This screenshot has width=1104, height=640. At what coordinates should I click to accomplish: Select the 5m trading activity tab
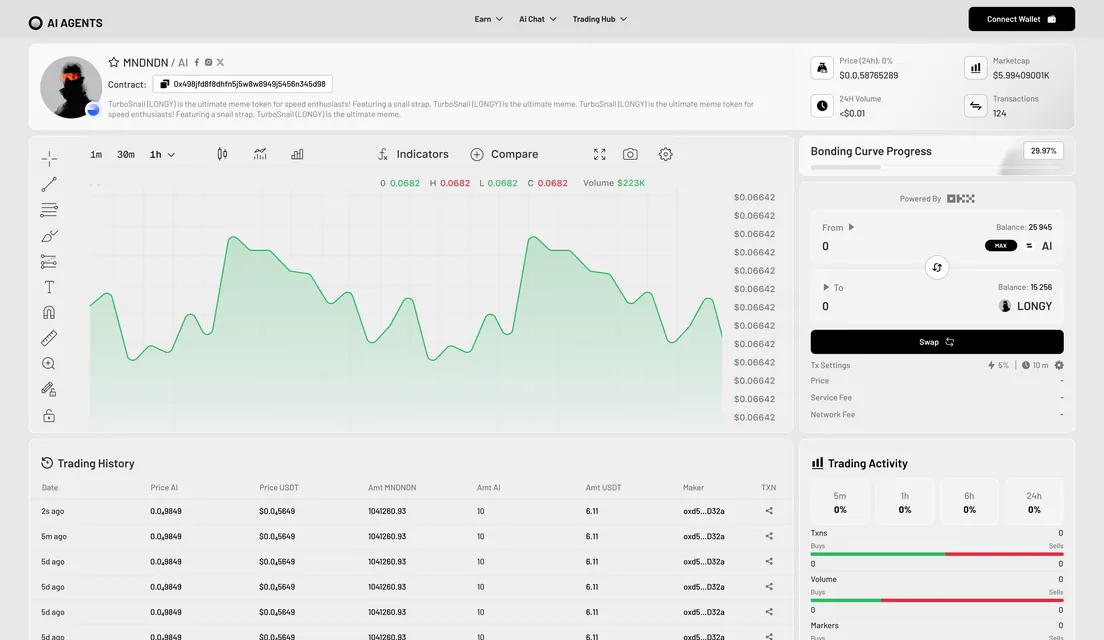[840, 502]
